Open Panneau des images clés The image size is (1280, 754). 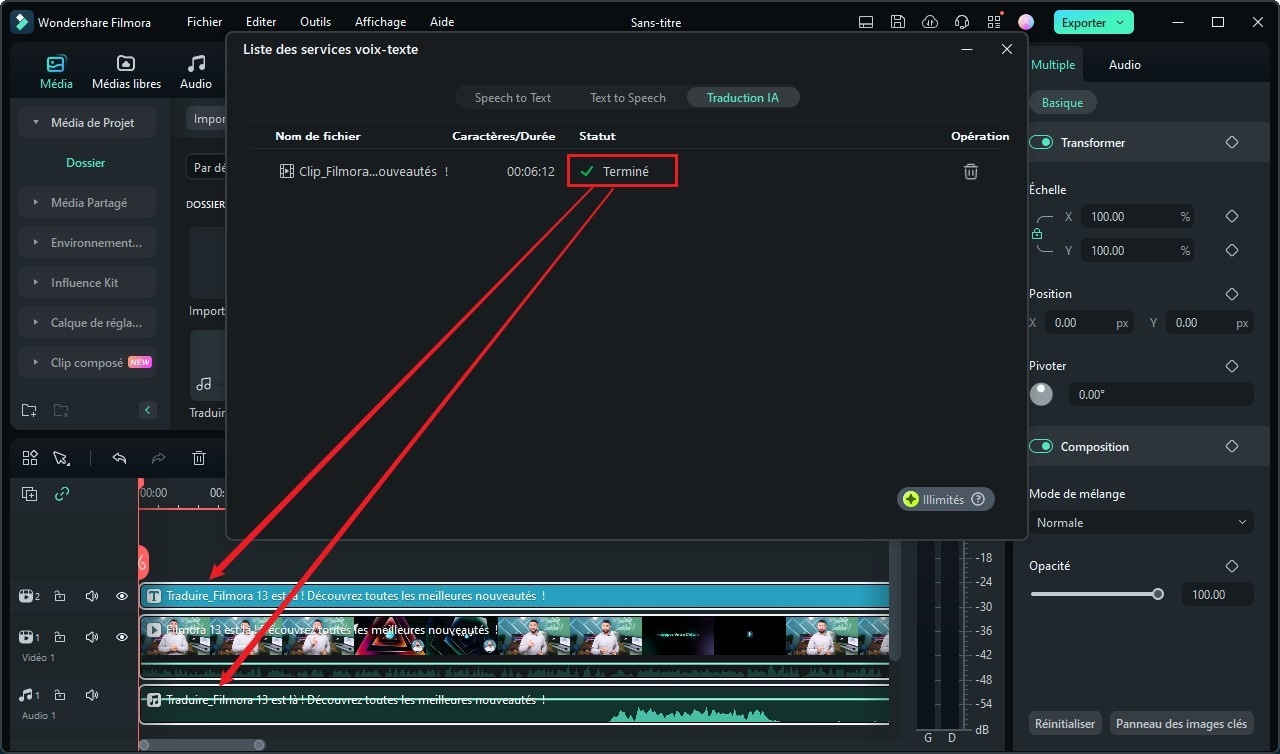click(1182, 724)
